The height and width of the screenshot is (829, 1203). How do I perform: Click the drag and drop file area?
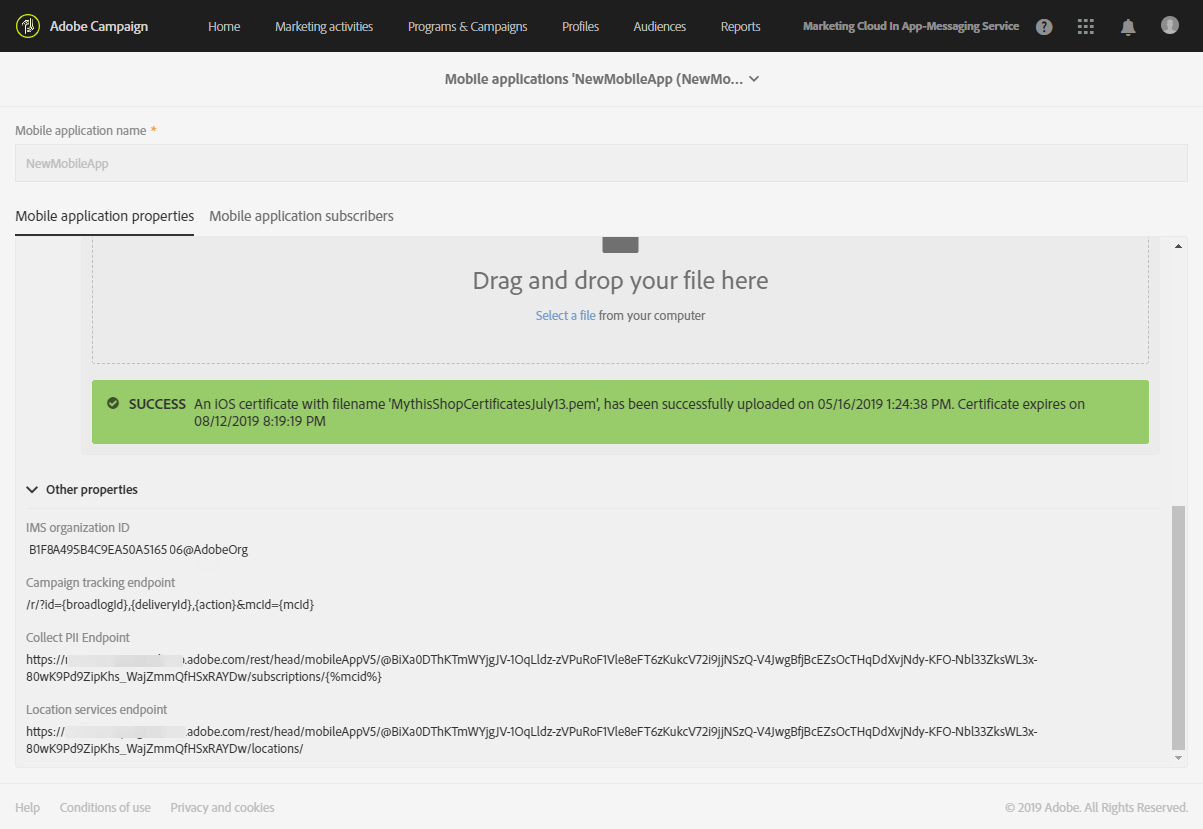click(620, 300)
